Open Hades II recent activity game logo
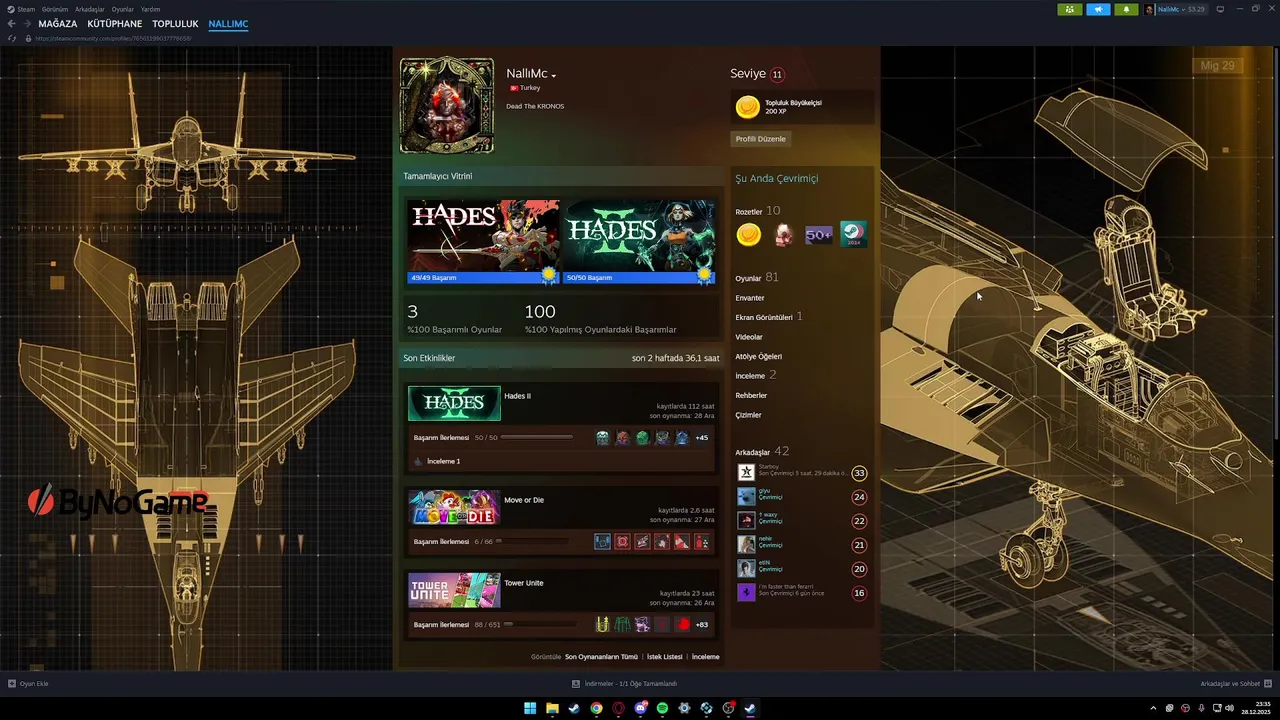The width and height of the screenshot is (1280, 720). click(454, 403)
